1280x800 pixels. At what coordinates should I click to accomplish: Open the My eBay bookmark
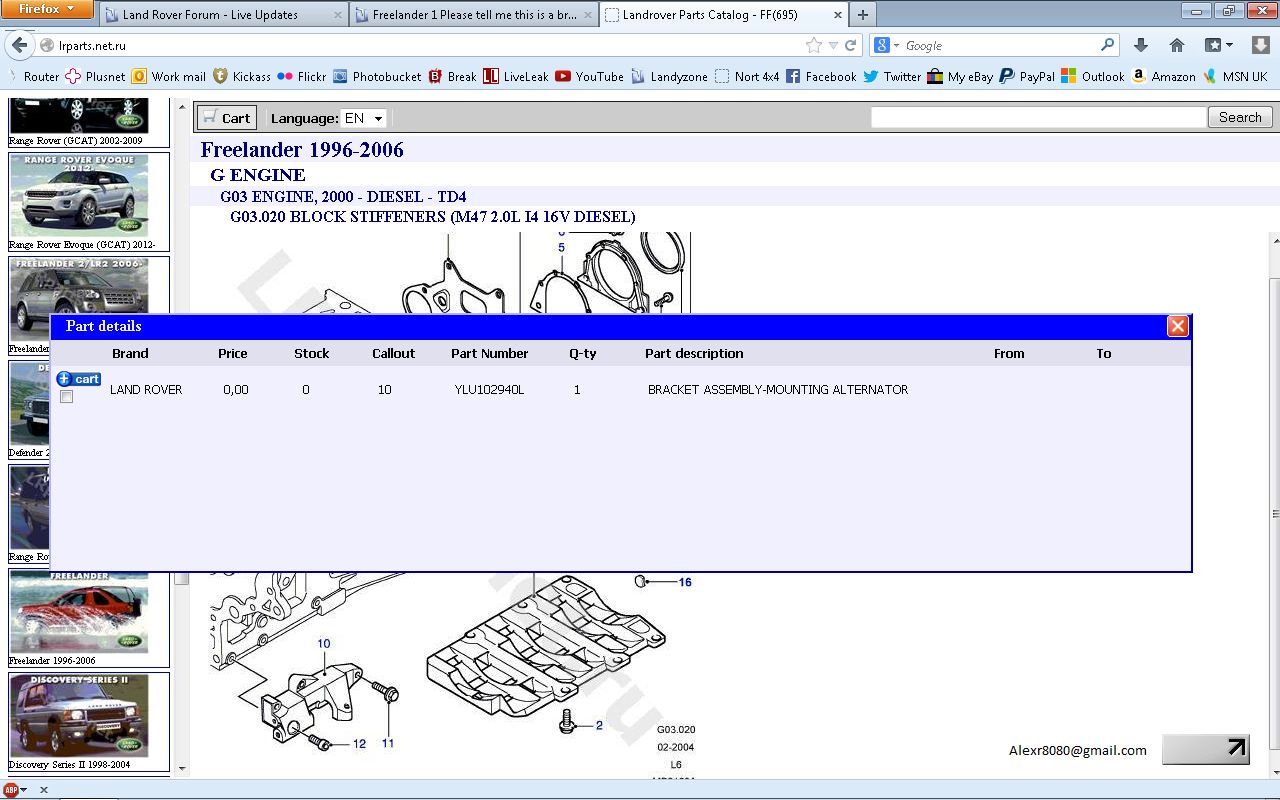tap(960, 76)
